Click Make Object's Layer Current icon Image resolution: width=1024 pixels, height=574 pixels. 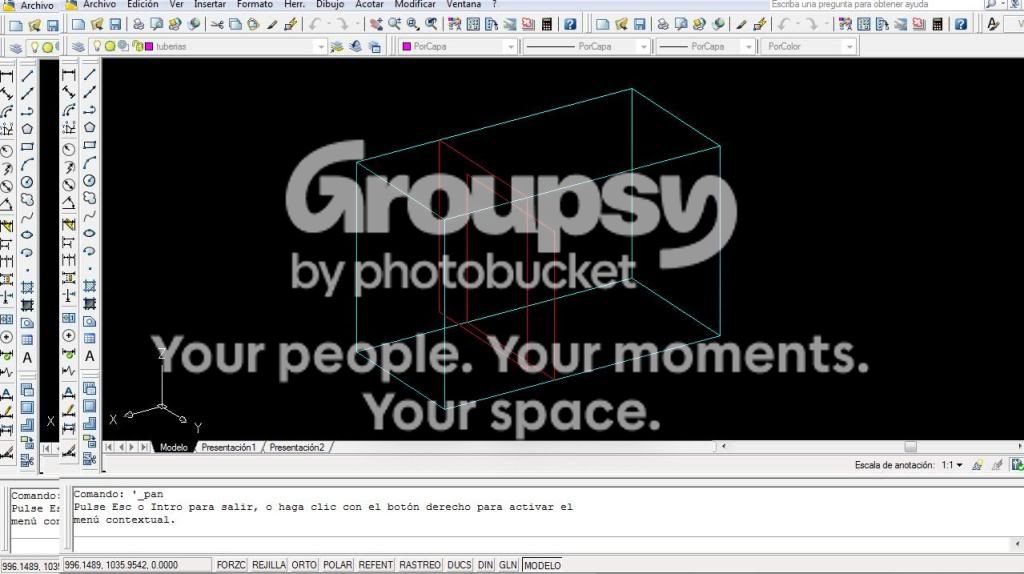click(x=337, y=47)
